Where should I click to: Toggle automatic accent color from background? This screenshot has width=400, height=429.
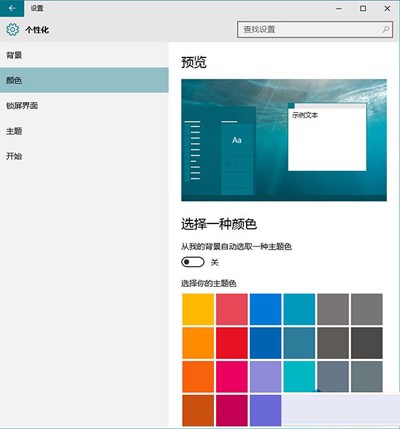click(193, 262)
